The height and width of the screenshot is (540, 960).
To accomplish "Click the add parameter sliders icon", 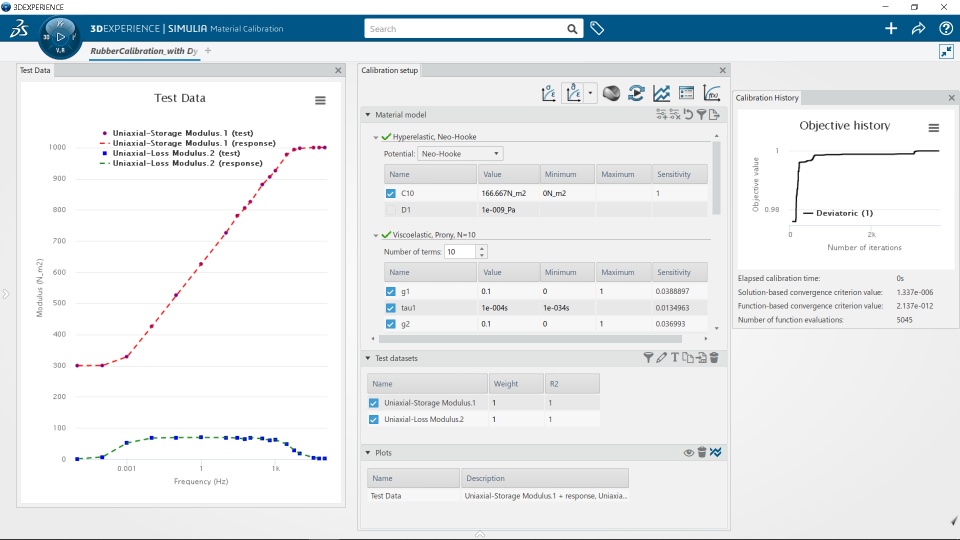I will click(661, 114).
